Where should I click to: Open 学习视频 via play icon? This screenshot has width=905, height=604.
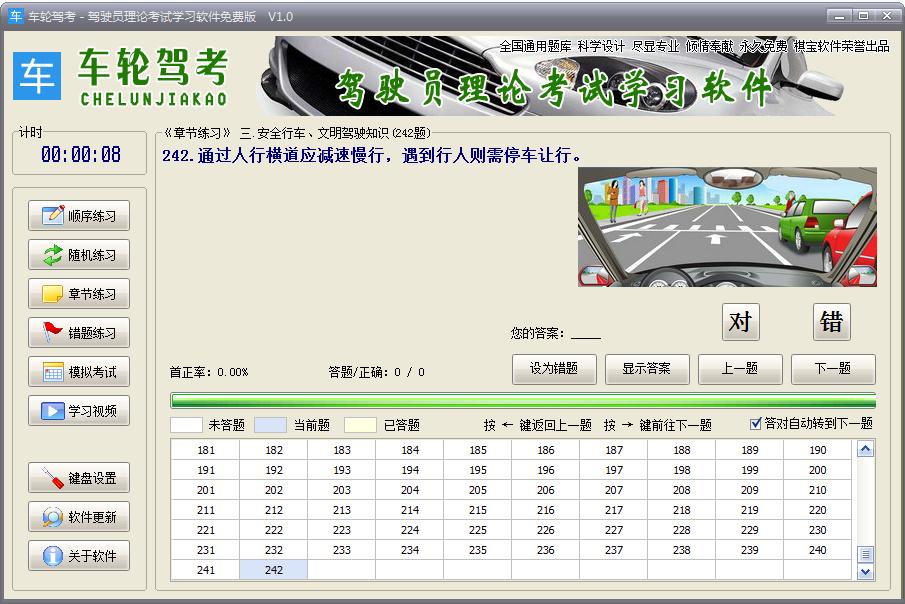[x=52, y=411]
